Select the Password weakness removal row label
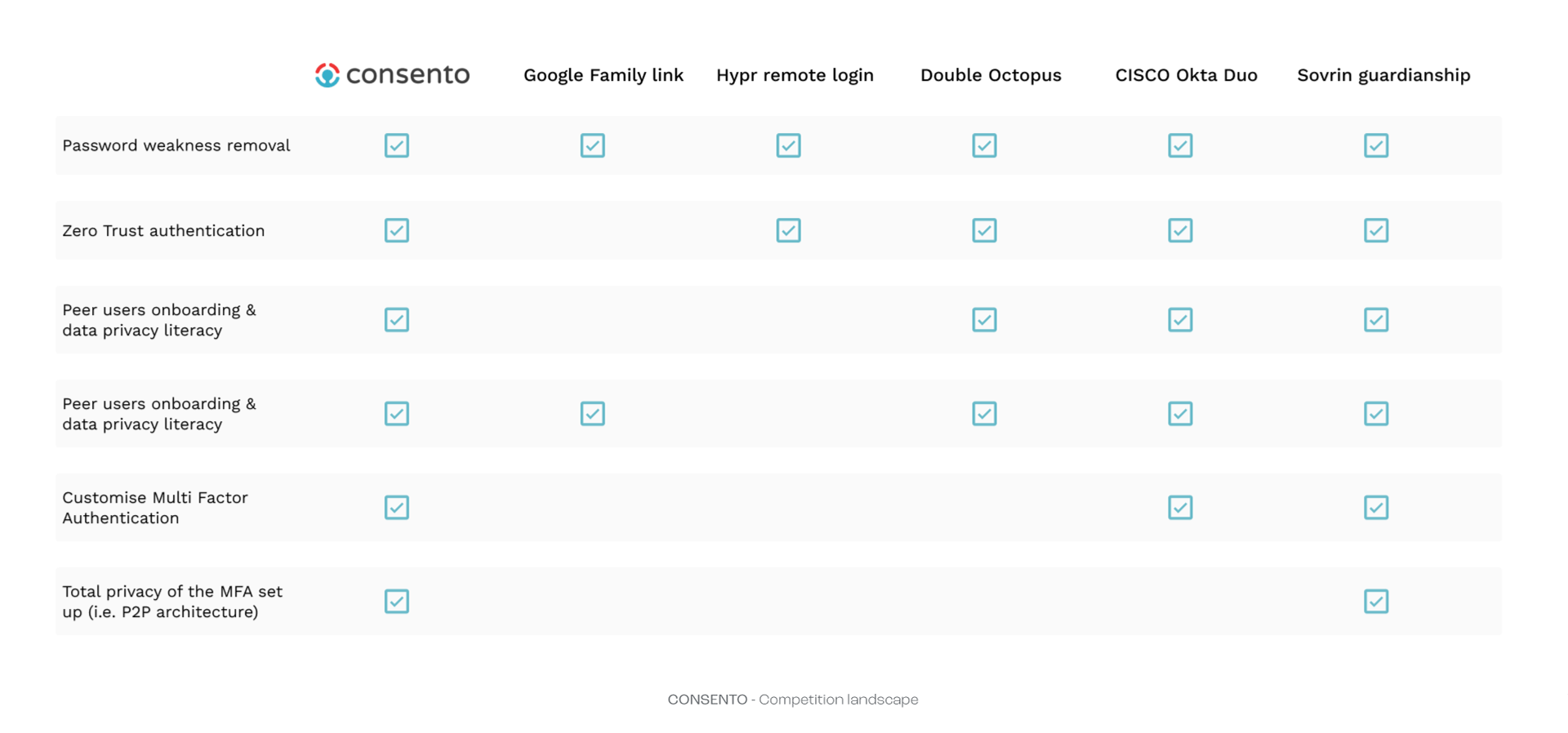 click(176, 145)
